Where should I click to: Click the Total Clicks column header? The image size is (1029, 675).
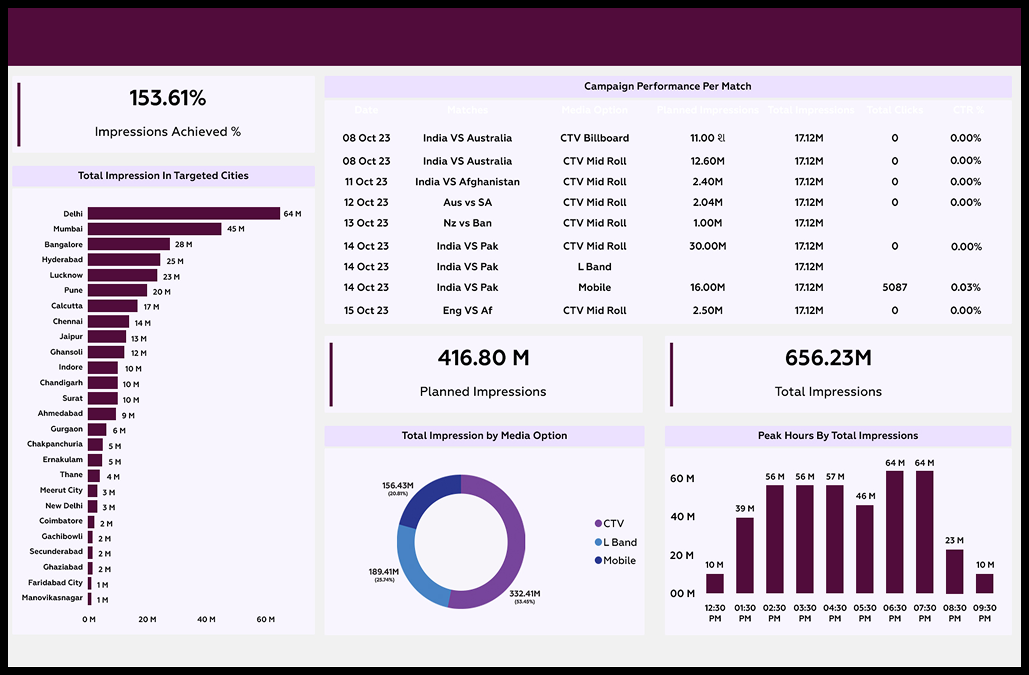pos(894,110)
